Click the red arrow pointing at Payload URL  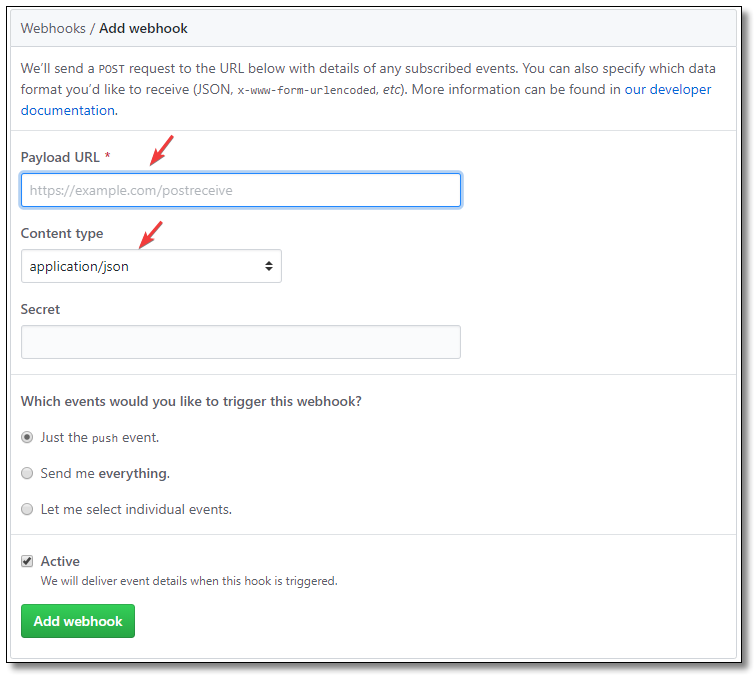tap(161, 149)
